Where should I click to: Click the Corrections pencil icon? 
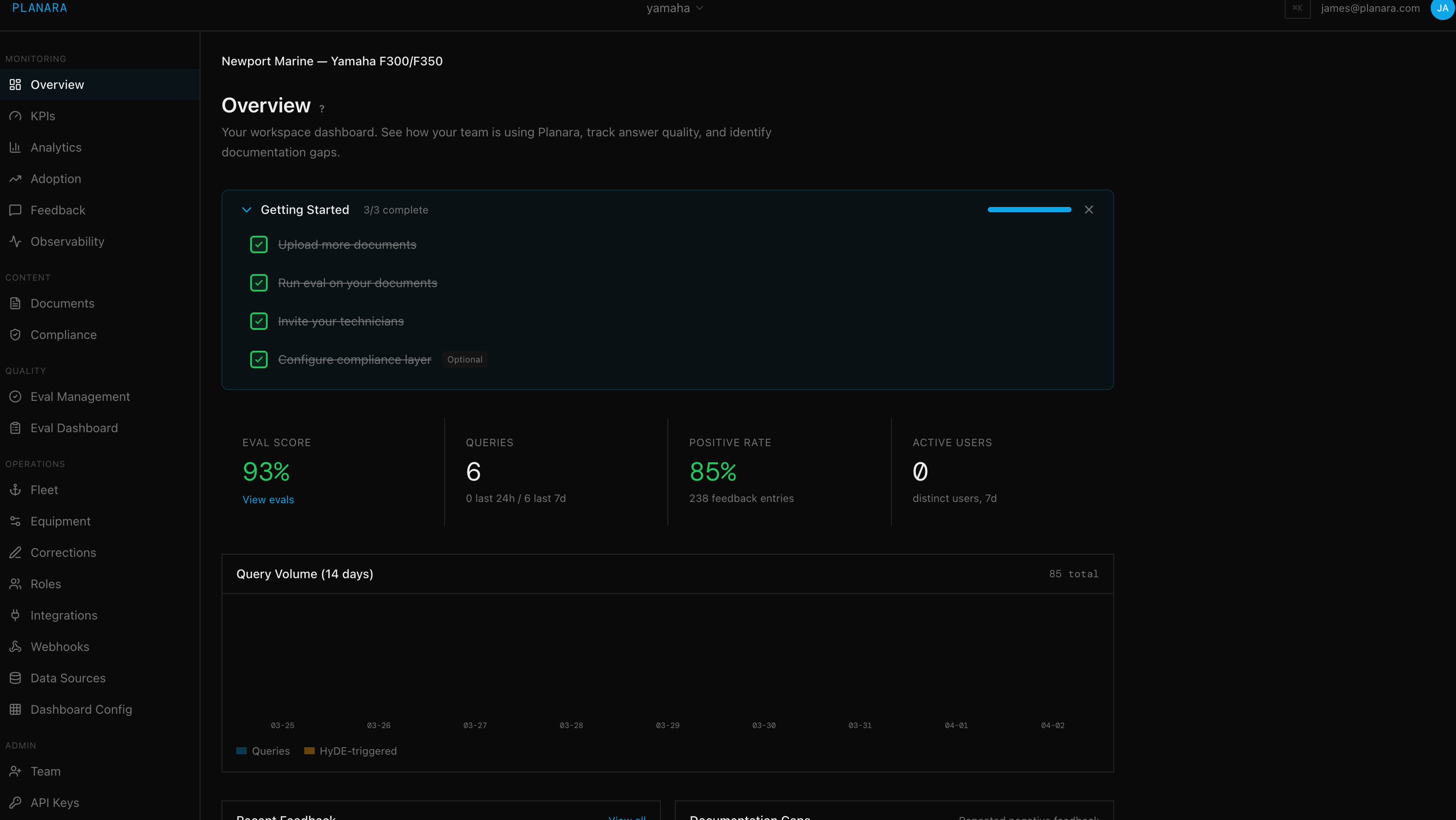coord(15,552)
